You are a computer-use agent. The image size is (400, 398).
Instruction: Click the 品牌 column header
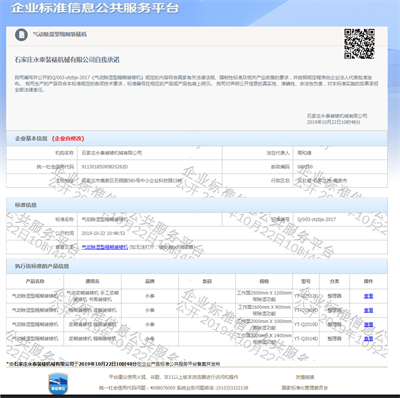(x=150, y=281)
